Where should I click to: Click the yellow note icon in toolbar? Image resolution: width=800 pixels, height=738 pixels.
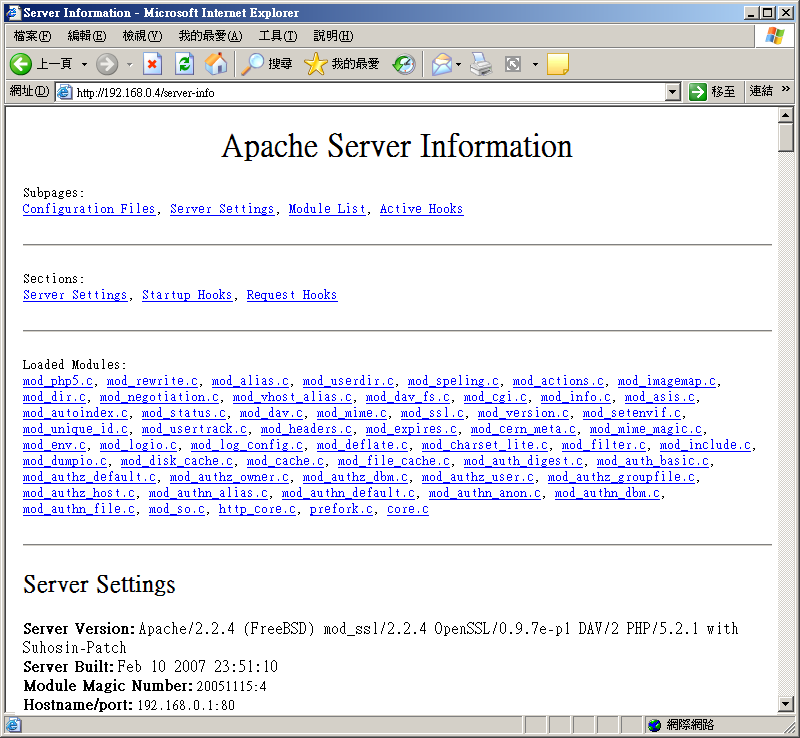(x=558, y=64)
